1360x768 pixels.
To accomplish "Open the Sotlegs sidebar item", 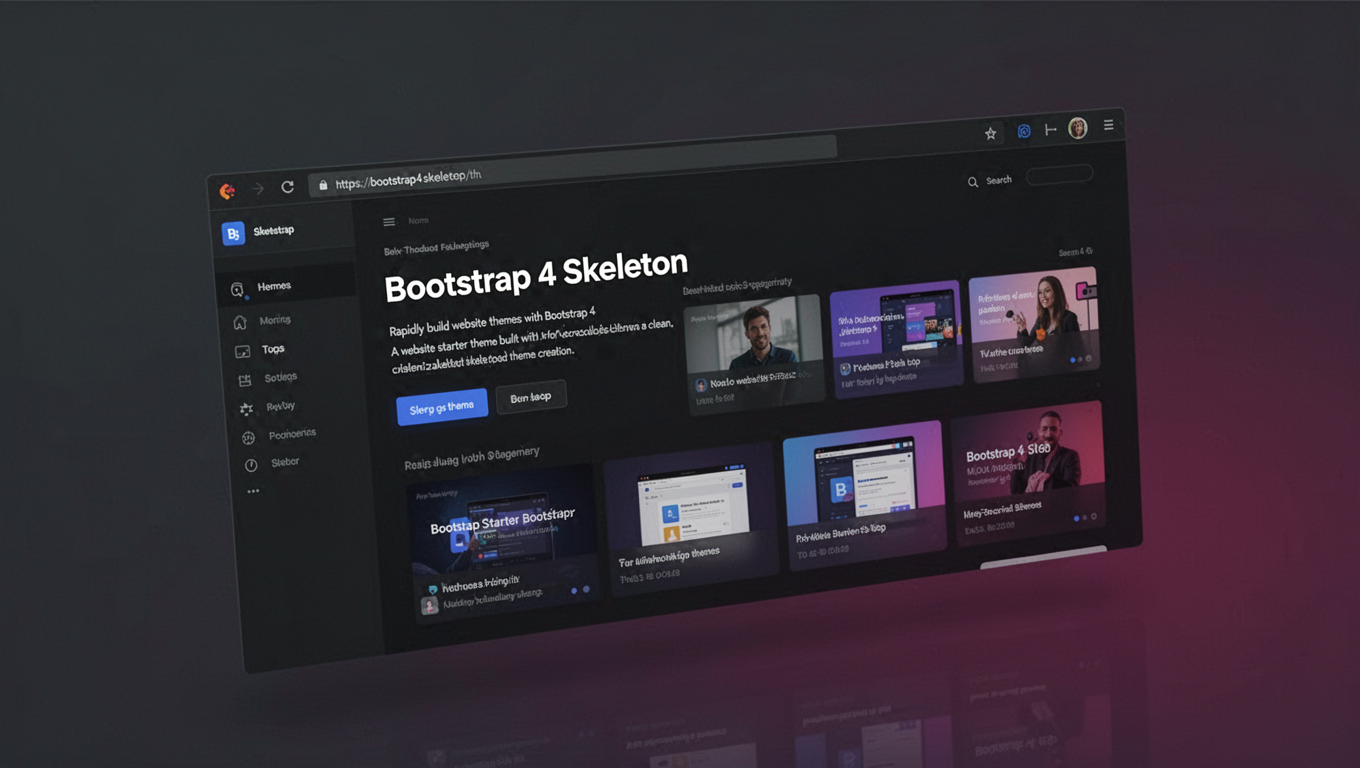I will coord(281,377).
